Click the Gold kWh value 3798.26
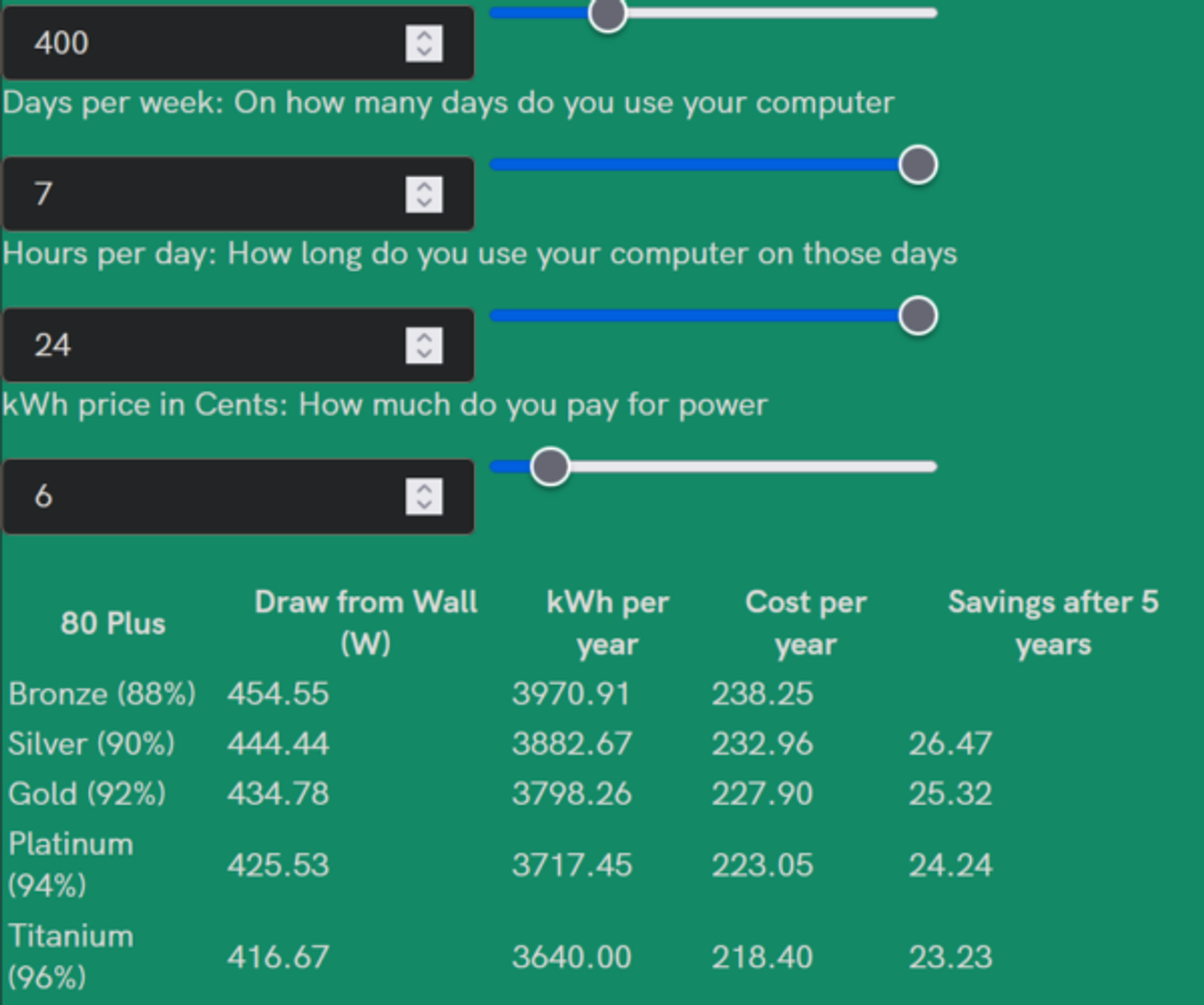 tap(571, 794)
